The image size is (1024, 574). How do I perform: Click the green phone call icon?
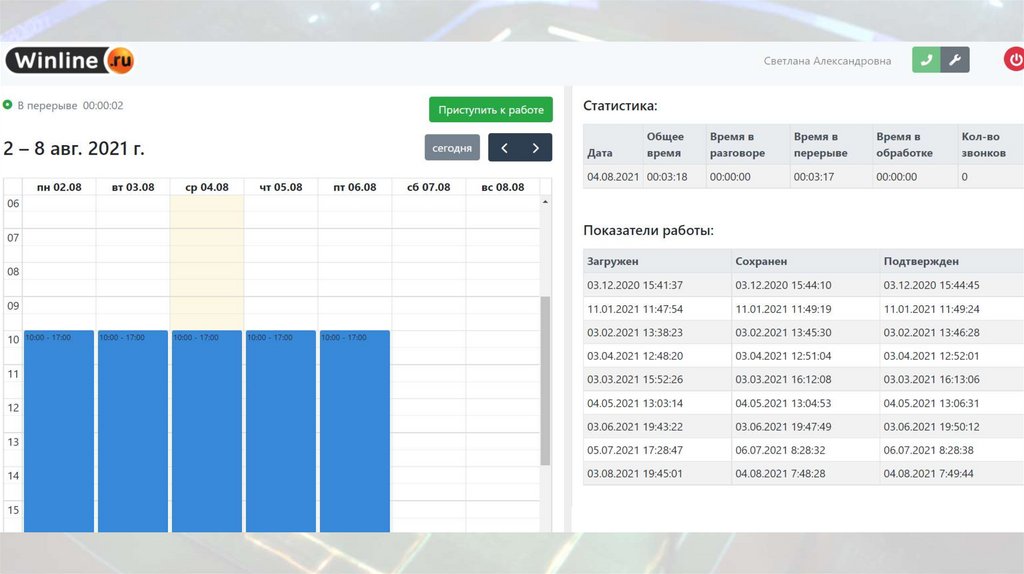(926, 60)
